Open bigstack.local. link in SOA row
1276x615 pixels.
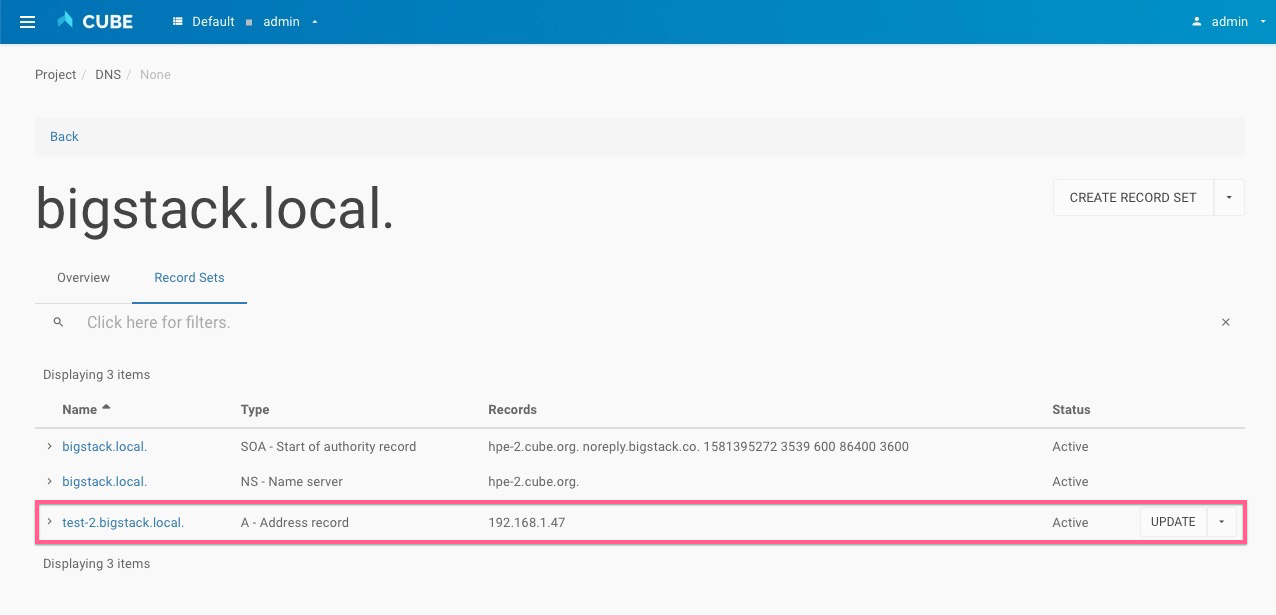(x=105, y=447)
